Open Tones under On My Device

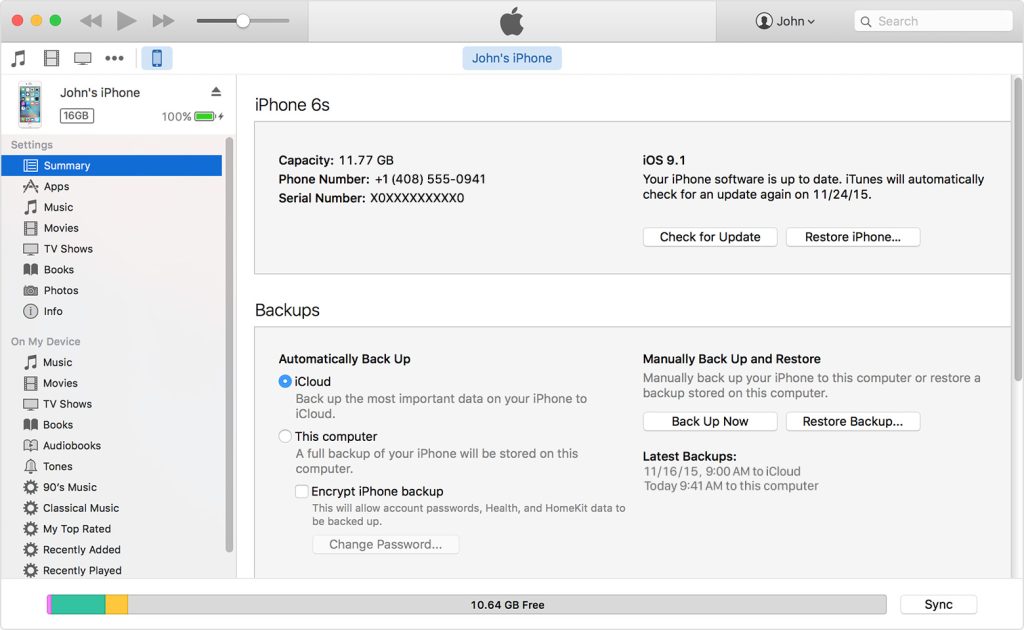point(56,466)
